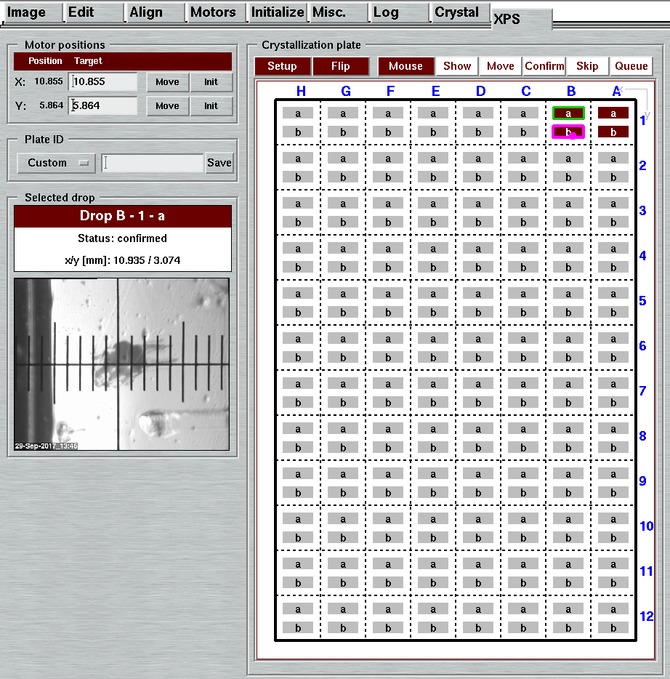Select drop a in well D6
Screen dimensions: 670x679
(x=478, y=339)
